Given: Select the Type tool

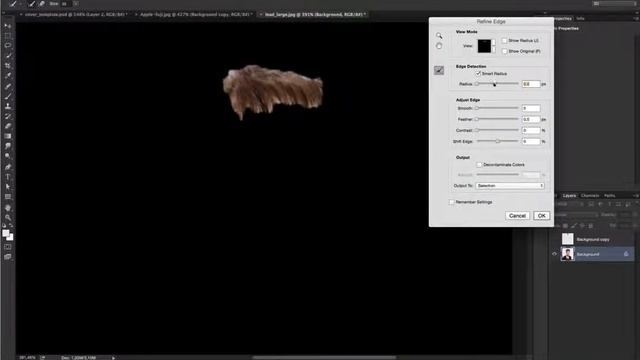Looking at the screenshot, I should (x=8, y=177).
